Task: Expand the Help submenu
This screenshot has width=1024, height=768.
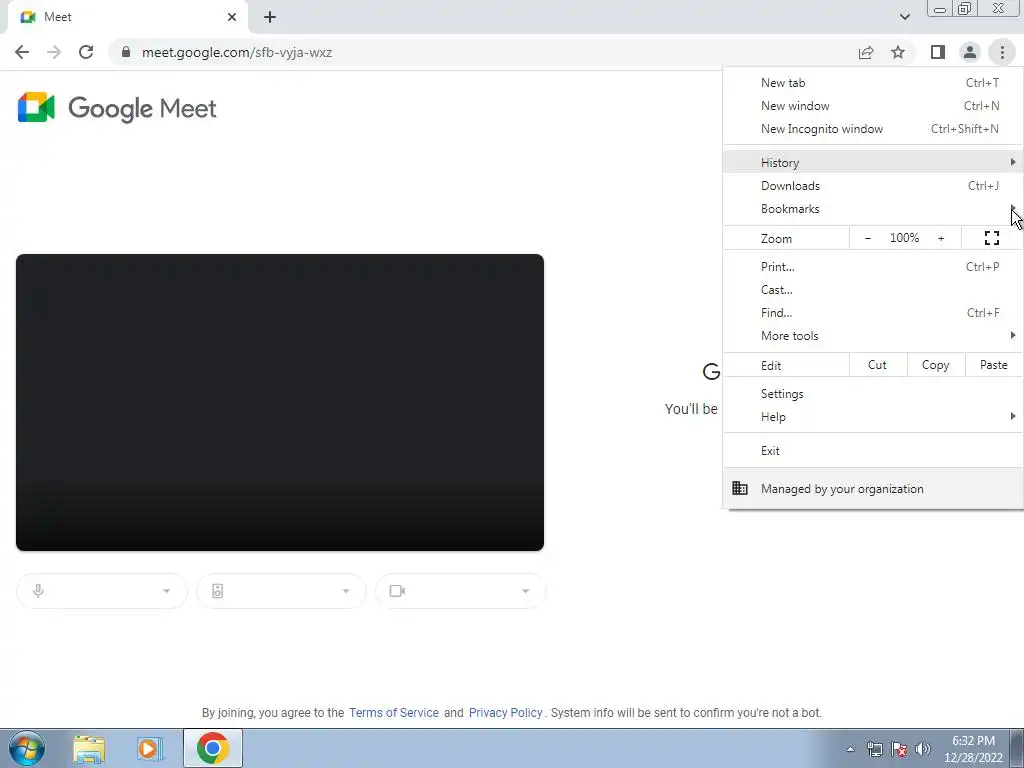Action: click(x=872, y=417)
